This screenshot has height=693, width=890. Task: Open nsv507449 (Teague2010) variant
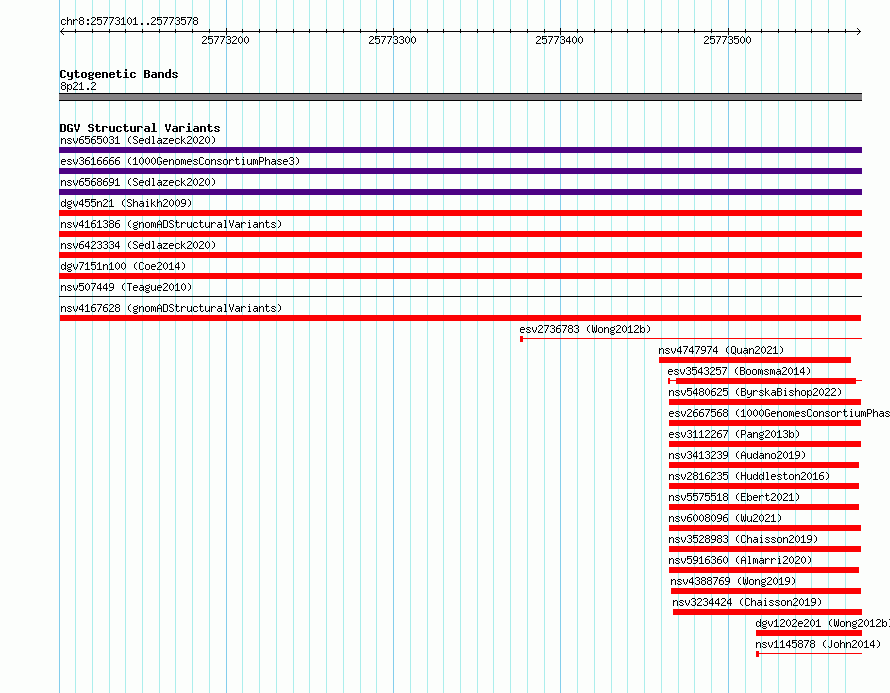point(126,287)
